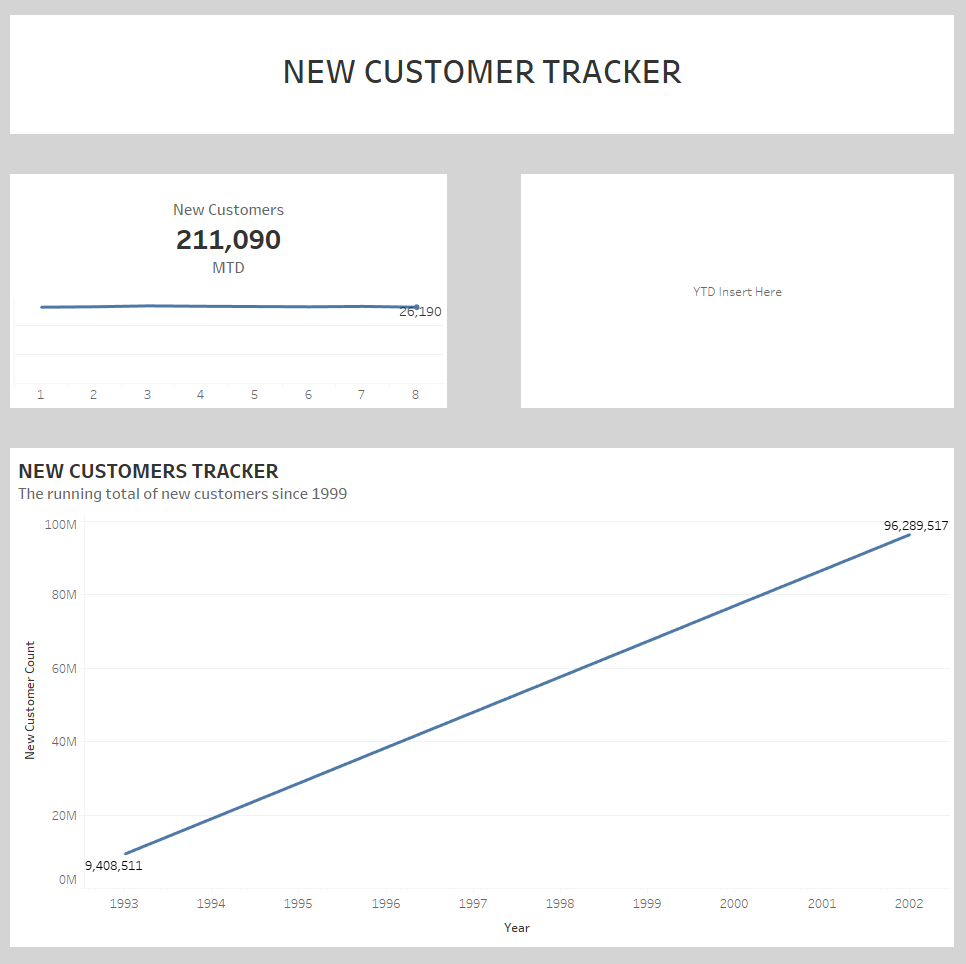Click the YTD Insert Here placeholder
Image resolution: width=966 pixels, height=964 pixels.
737,292
